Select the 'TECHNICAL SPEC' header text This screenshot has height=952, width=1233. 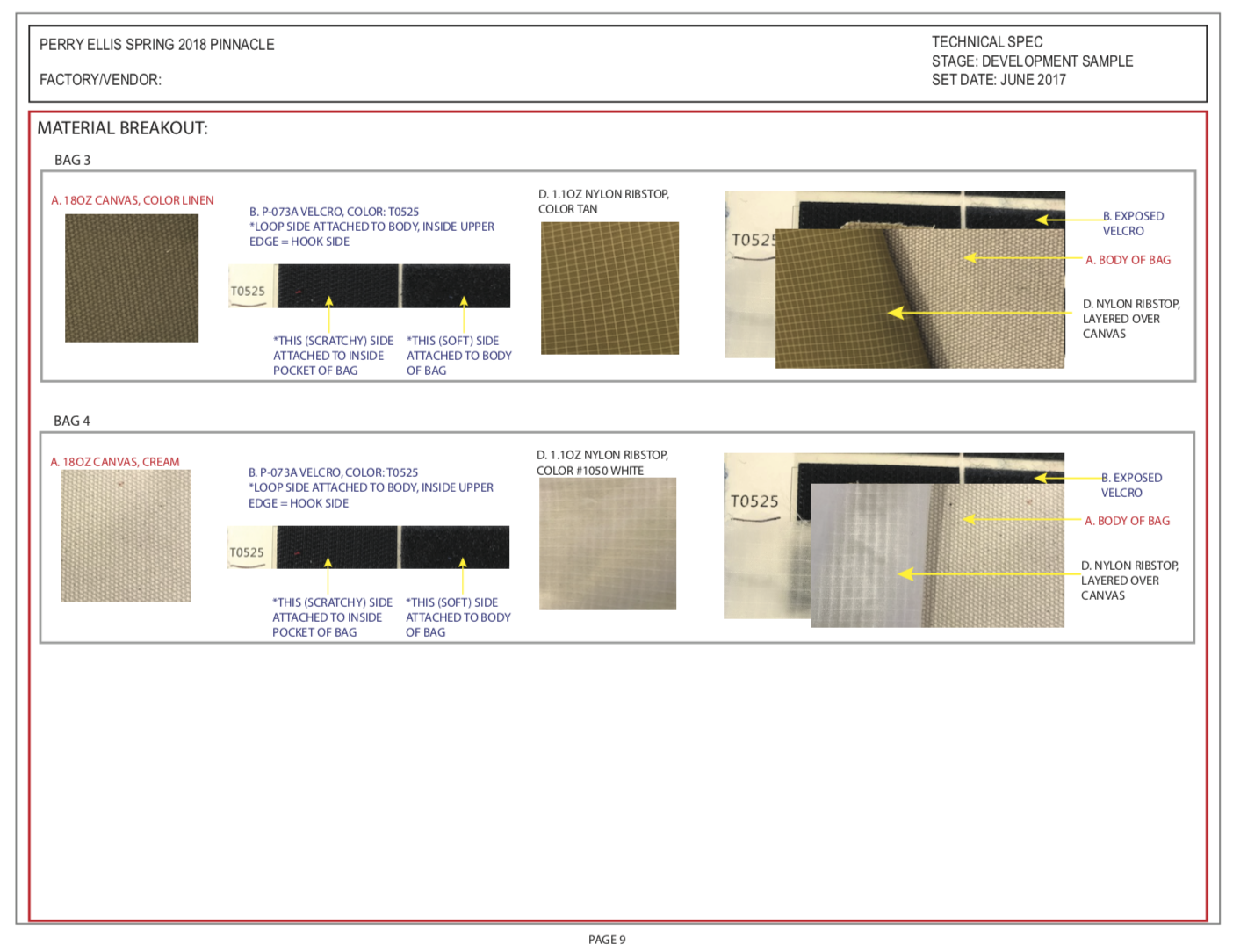pos(987,42)
